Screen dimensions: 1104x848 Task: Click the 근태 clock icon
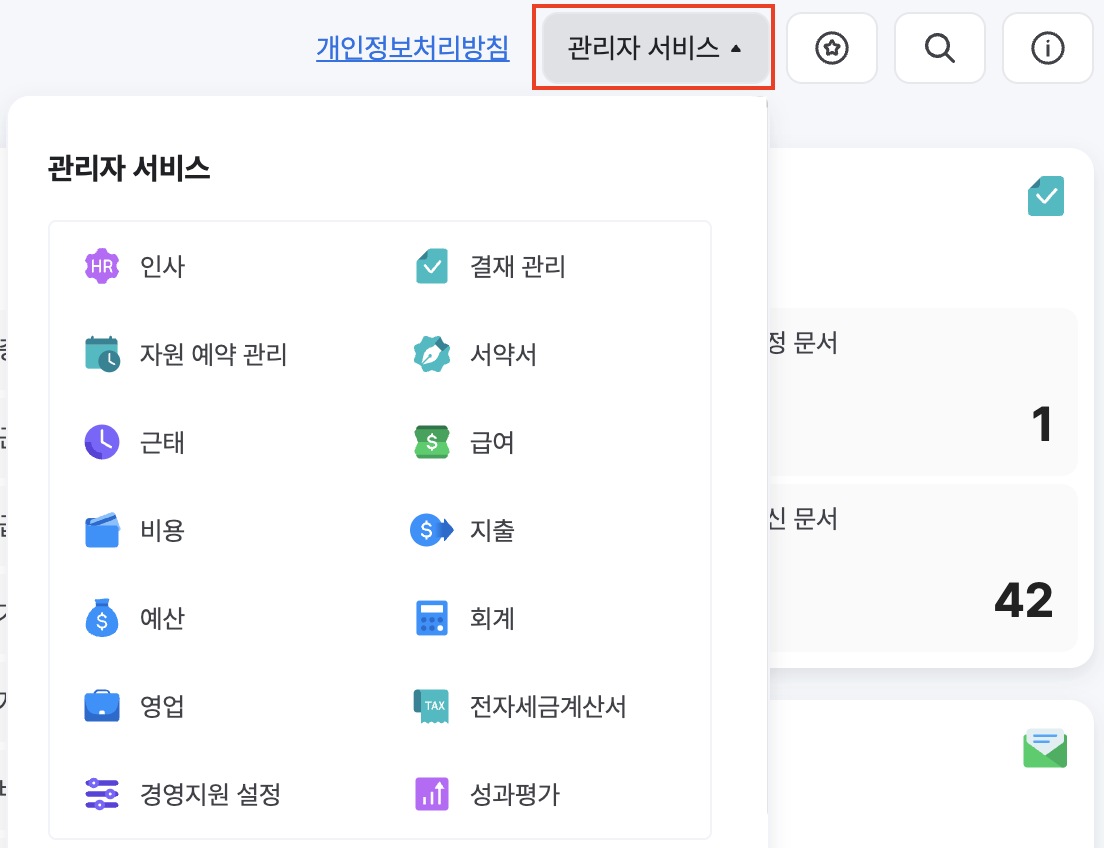coord(101,442)
